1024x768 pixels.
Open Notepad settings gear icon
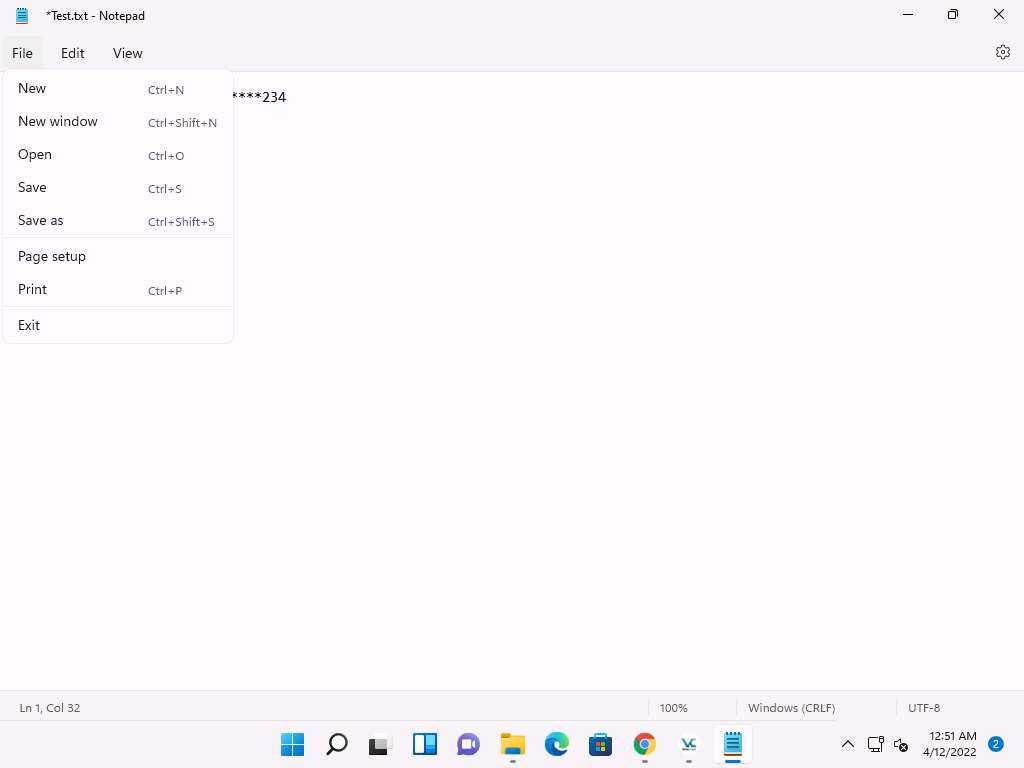1002,53
